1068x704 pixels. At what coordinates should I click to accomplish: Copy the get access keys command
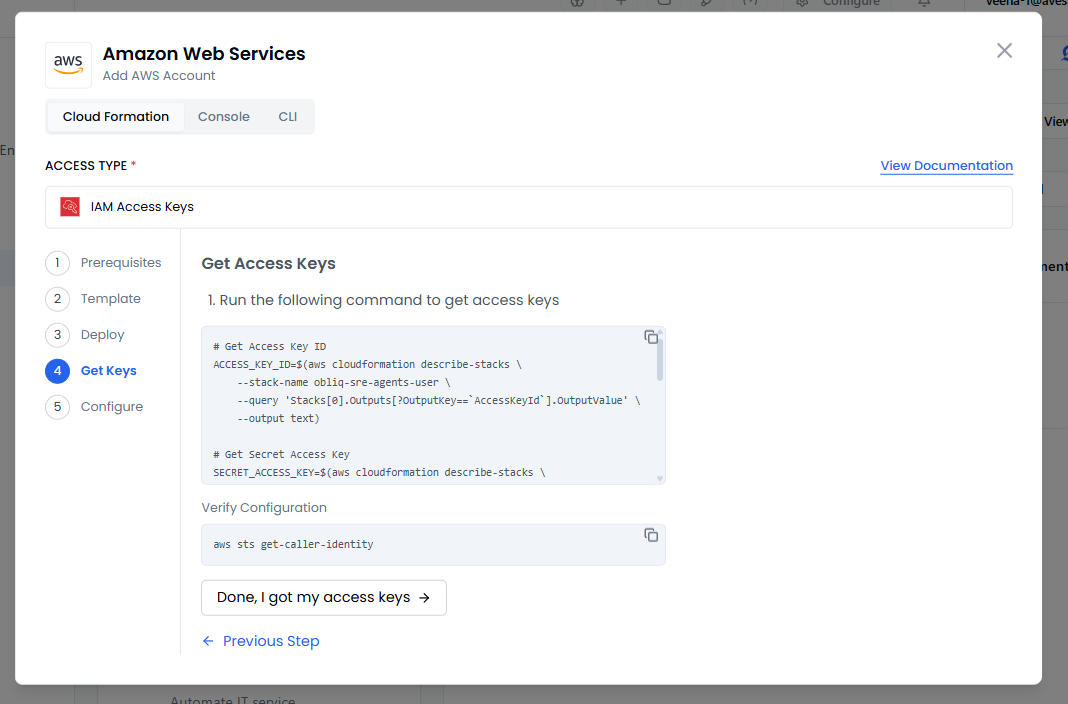[651, 337]
